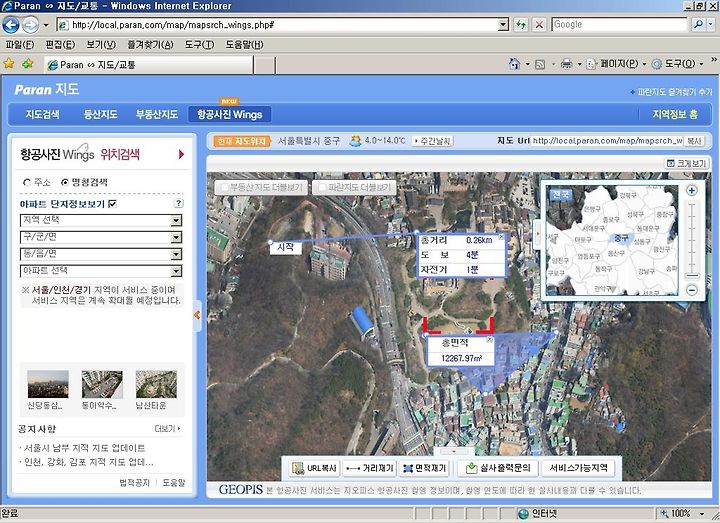
Task: Refresh the page with the green arrows icon
Action: click(x=521, y=25)
